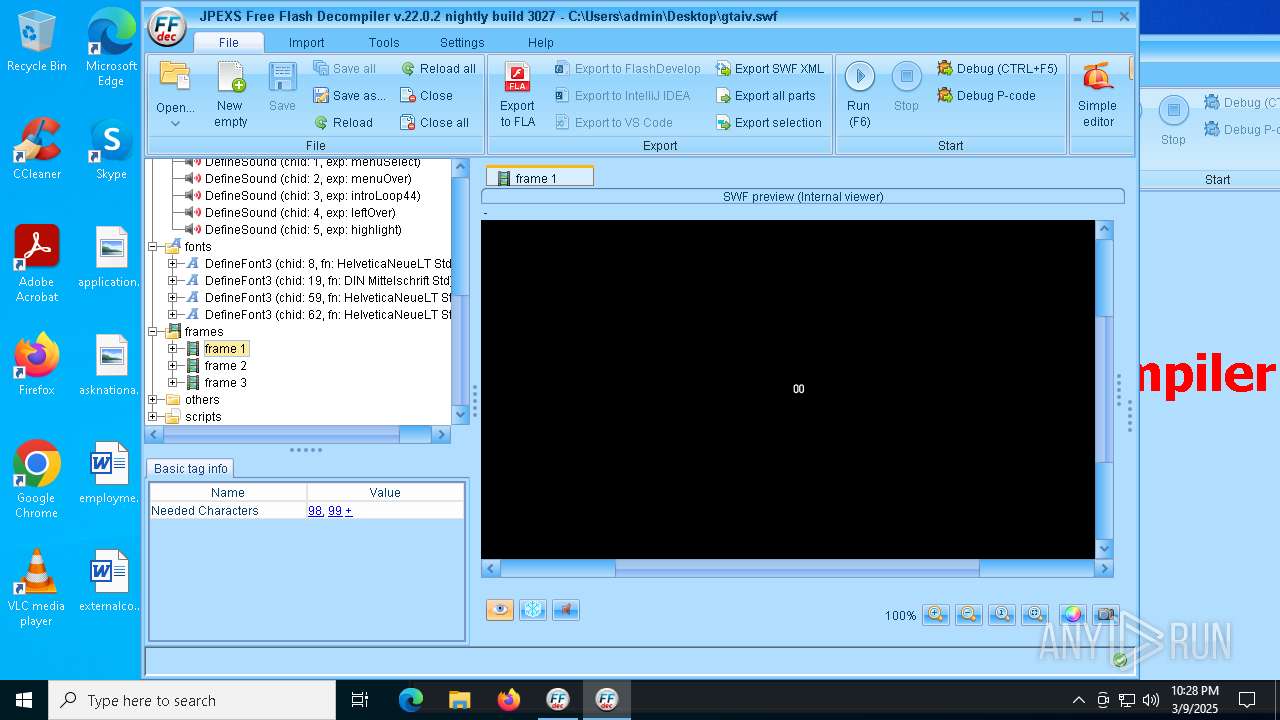The width and height of the screenshot is (1280, 720).
Task: Expand DefineFont3 chid 62 node
Action: coord(172,315)
